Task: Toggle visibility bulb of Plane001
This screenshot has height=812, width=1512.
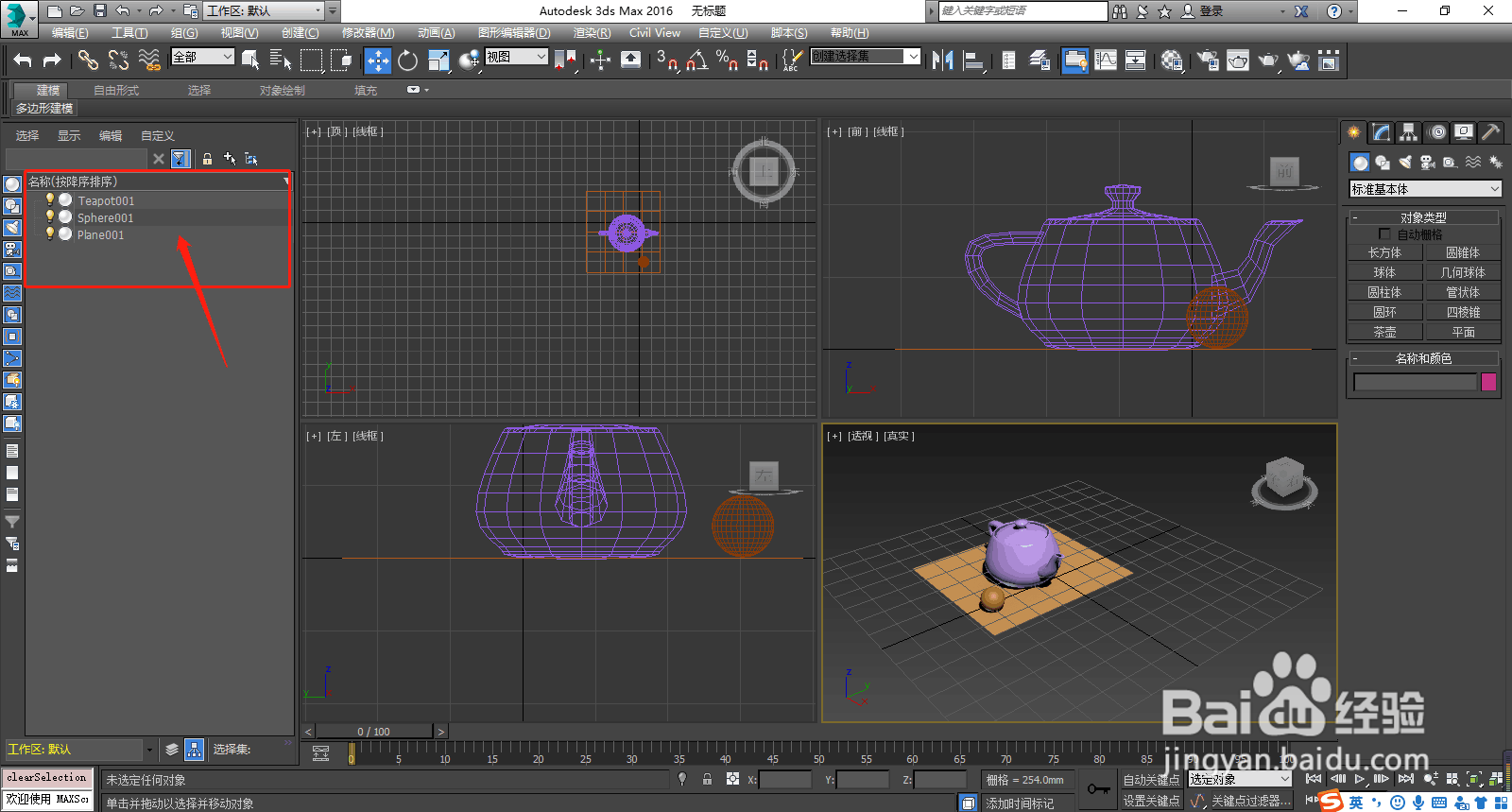Action: tap(49, 233)
